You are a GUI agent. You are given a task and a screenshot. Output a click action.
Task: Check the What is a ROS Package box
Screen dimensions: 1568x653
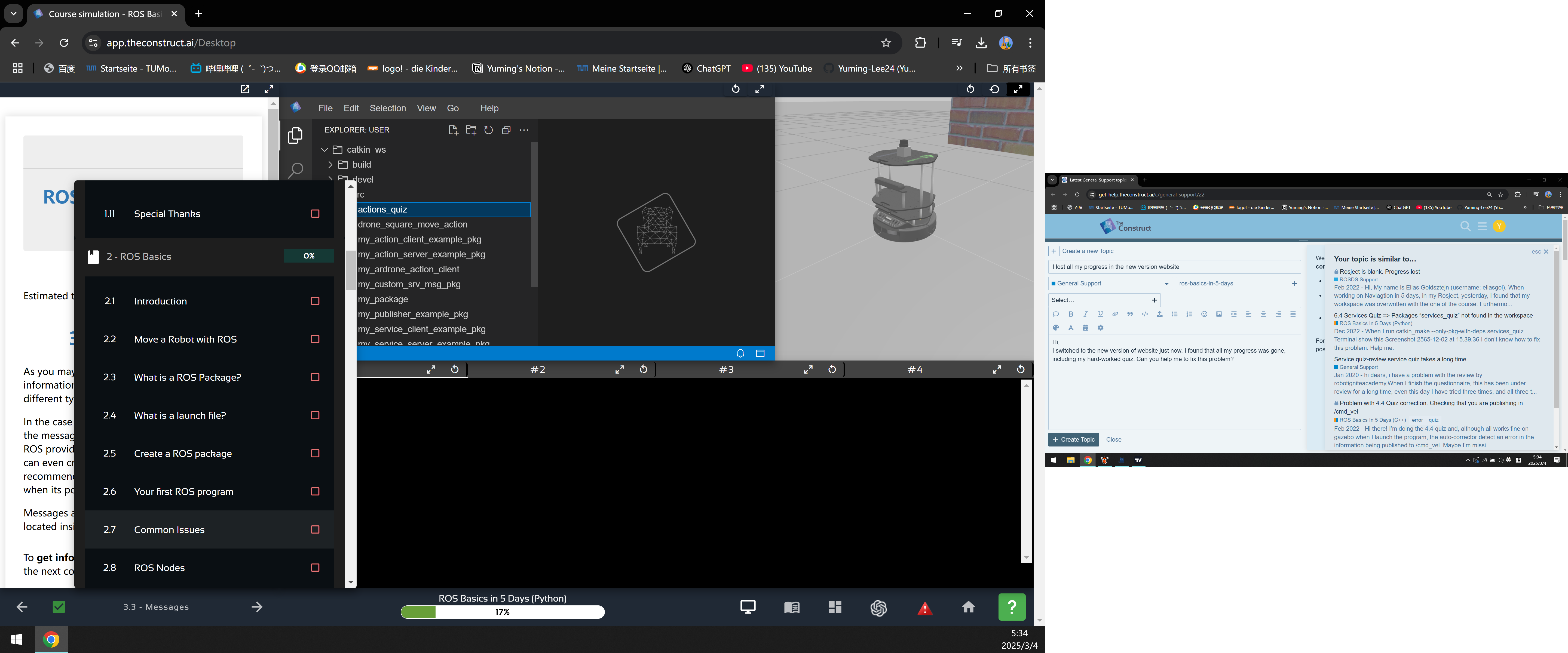[x=315, y=377]
